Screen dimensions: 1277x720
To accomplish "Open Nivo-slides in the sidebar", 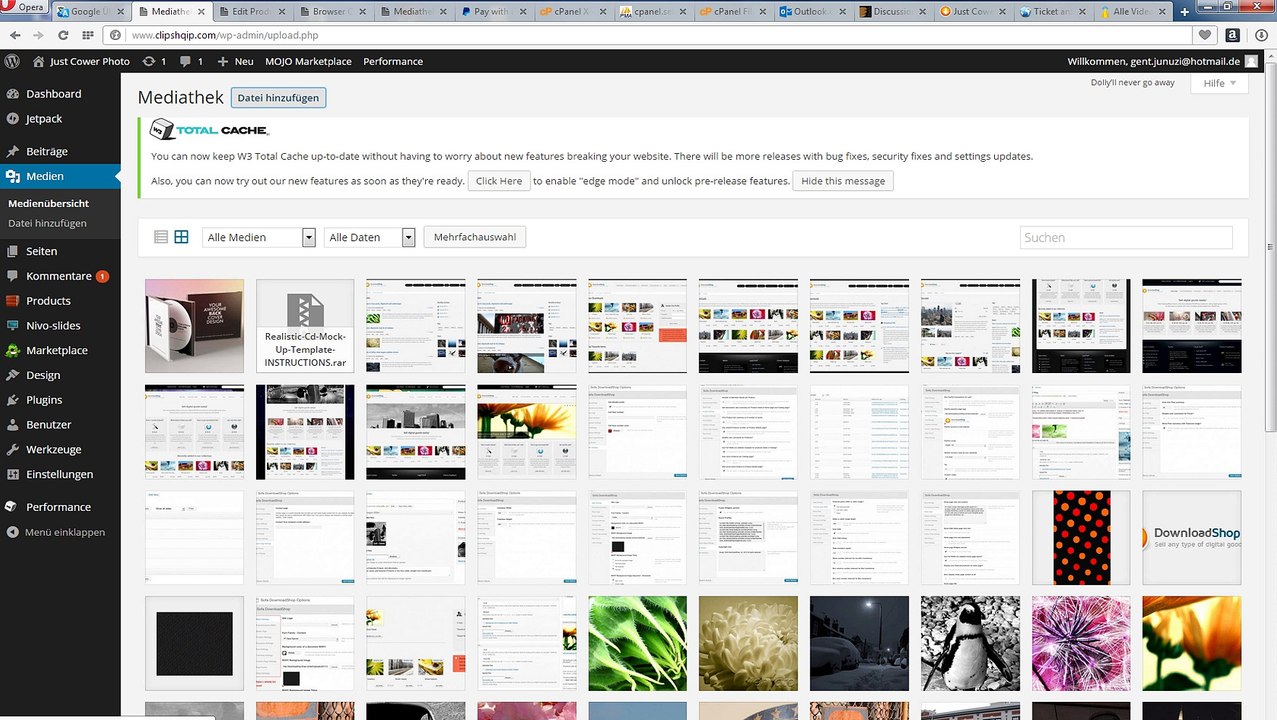I will click(x=60, y=325).
